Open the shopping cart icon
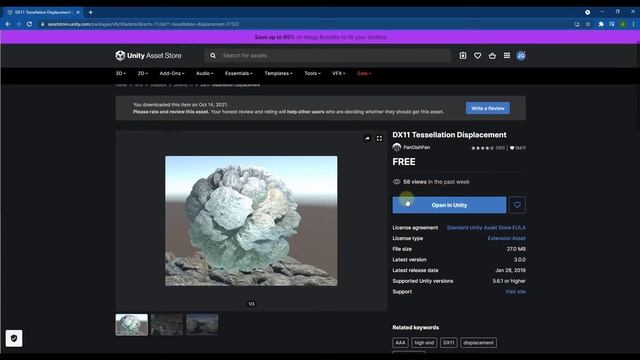The width and height of the screenshot is (640, 360). pos(492,56)
